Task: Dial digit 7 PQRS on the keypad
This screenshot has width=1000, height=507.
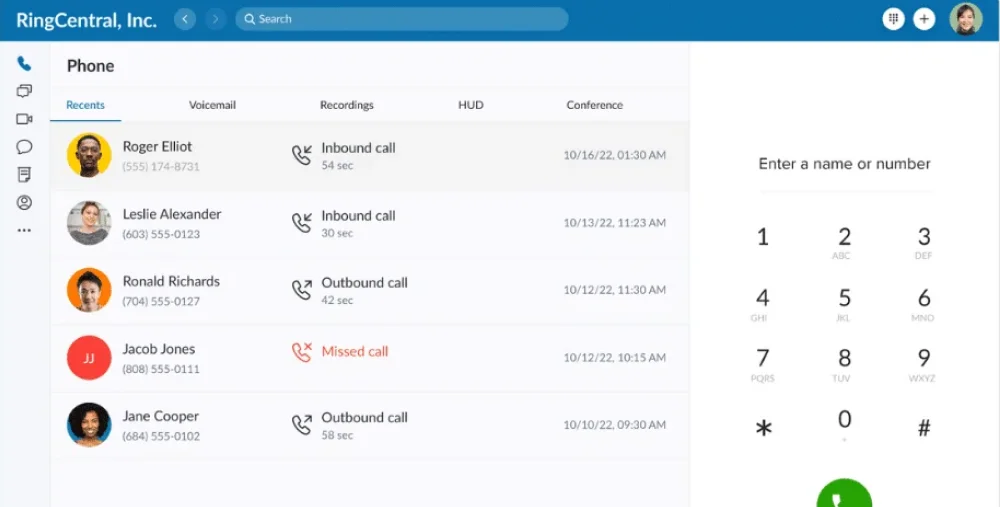Action: (763, 364)
